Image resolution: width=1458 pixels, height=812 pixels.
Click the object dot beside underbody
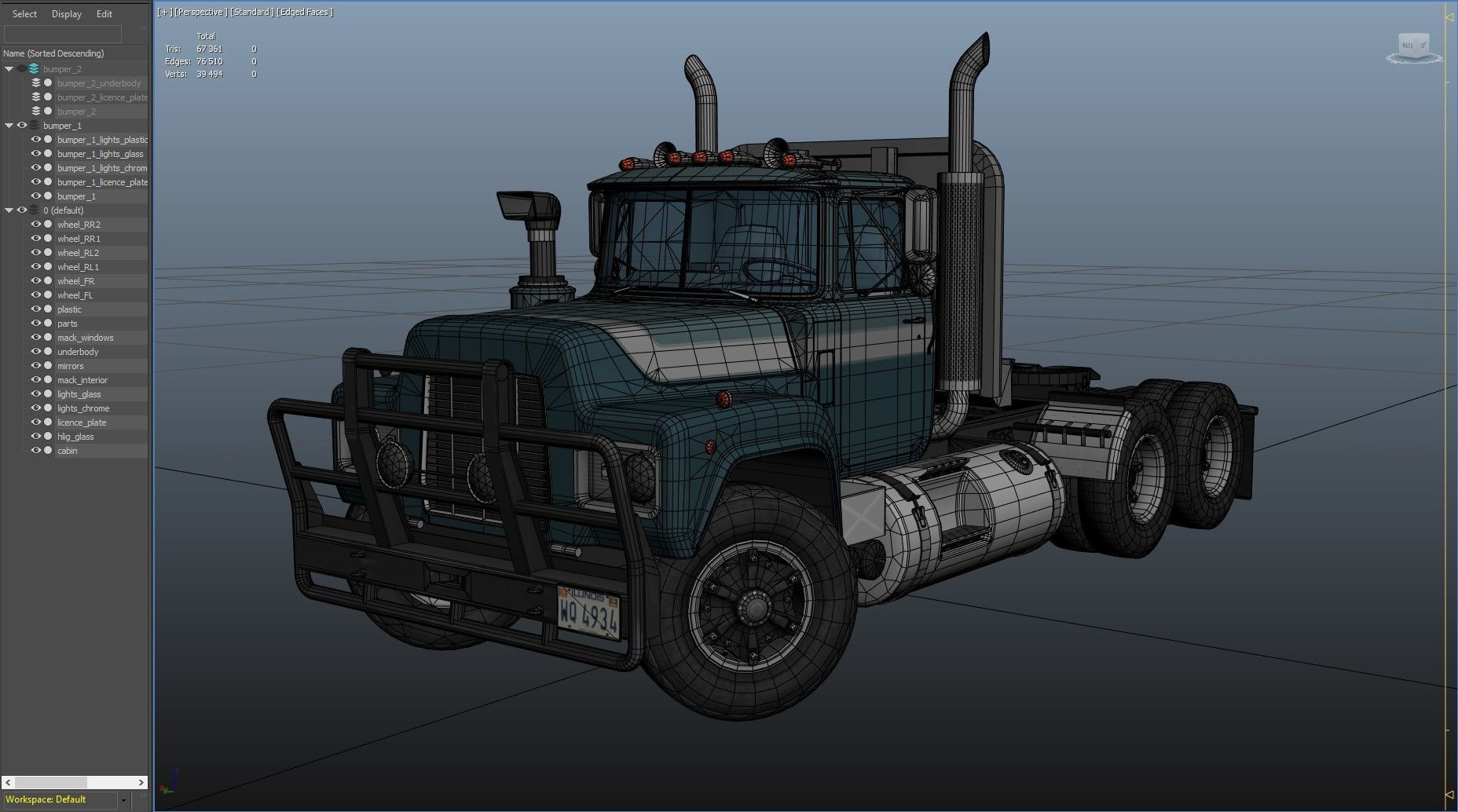click(x=48, y=352)
